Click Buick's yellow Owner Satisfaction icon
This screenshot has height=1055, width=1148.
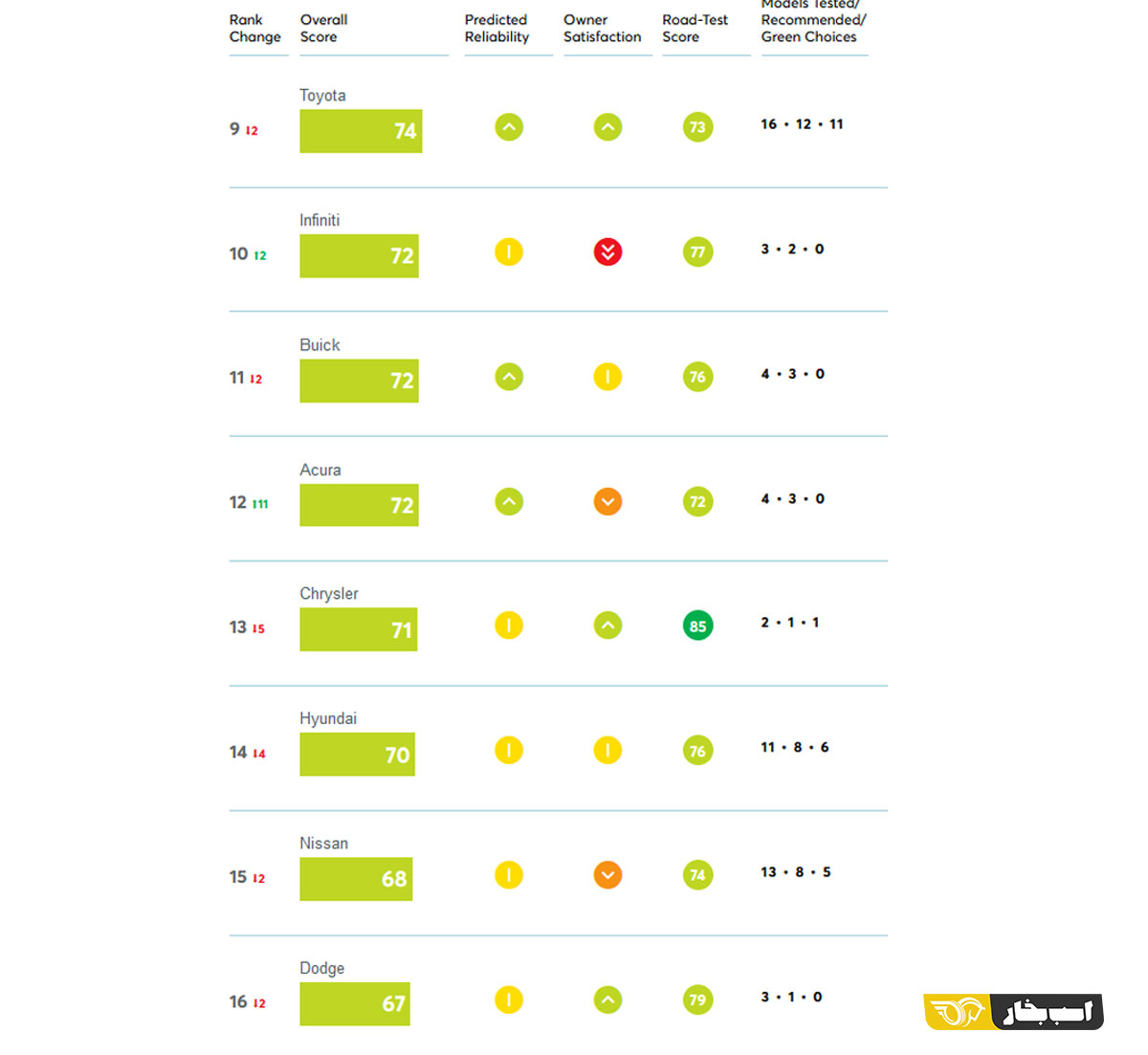[x=607, y=377]
